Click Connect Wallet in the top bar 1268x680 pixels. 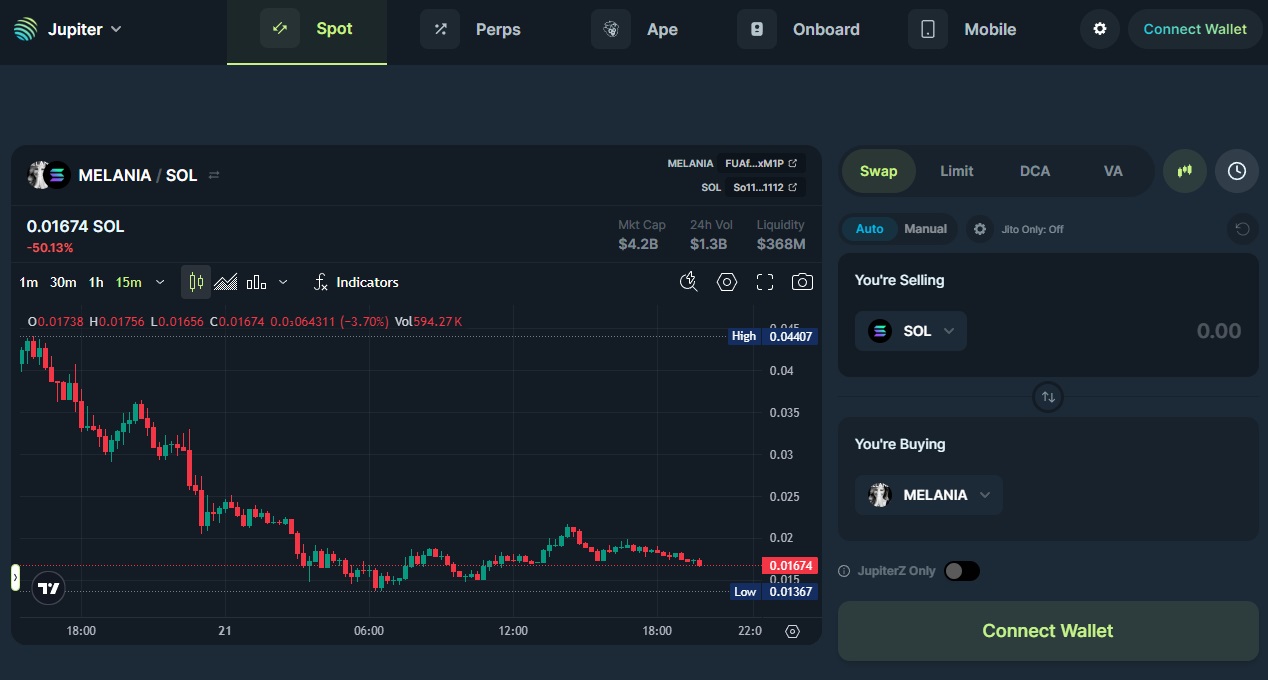(1195, 29)
